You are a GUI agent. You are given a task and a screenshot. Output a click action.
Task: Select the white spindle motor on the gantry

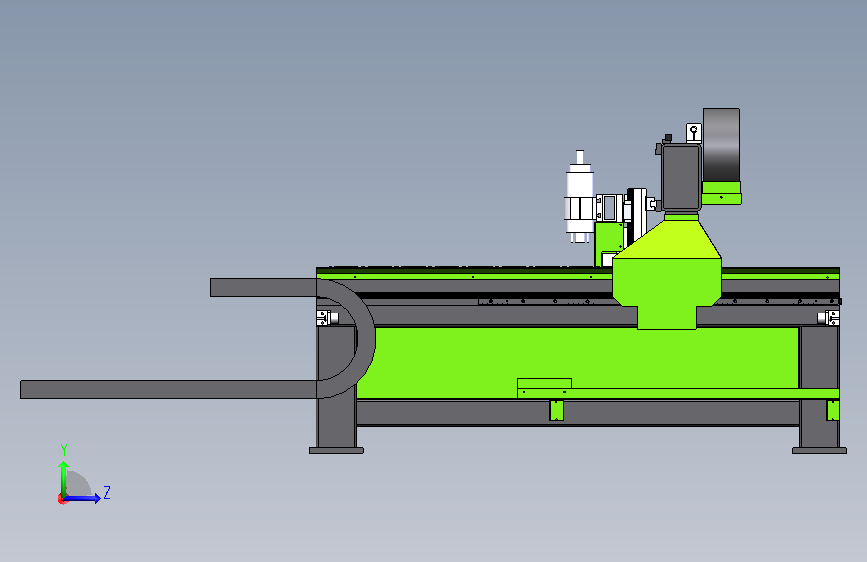(x=579, y=197)
